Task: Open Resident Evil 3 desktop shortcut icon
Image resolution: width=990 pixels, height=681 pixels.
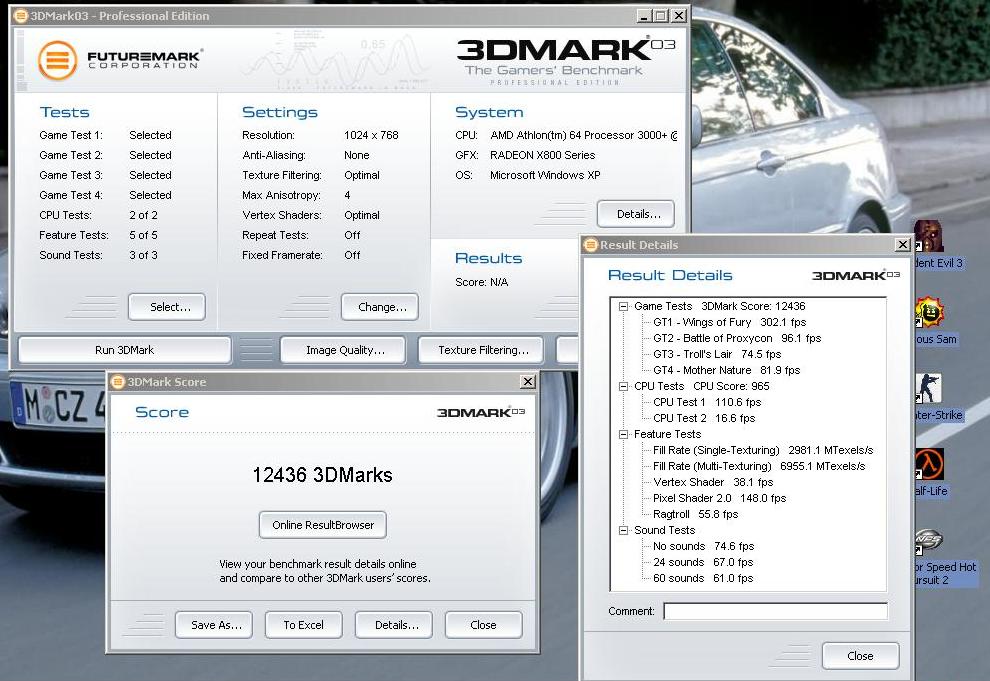Action: pyautogui.click(x=929, y=237)
